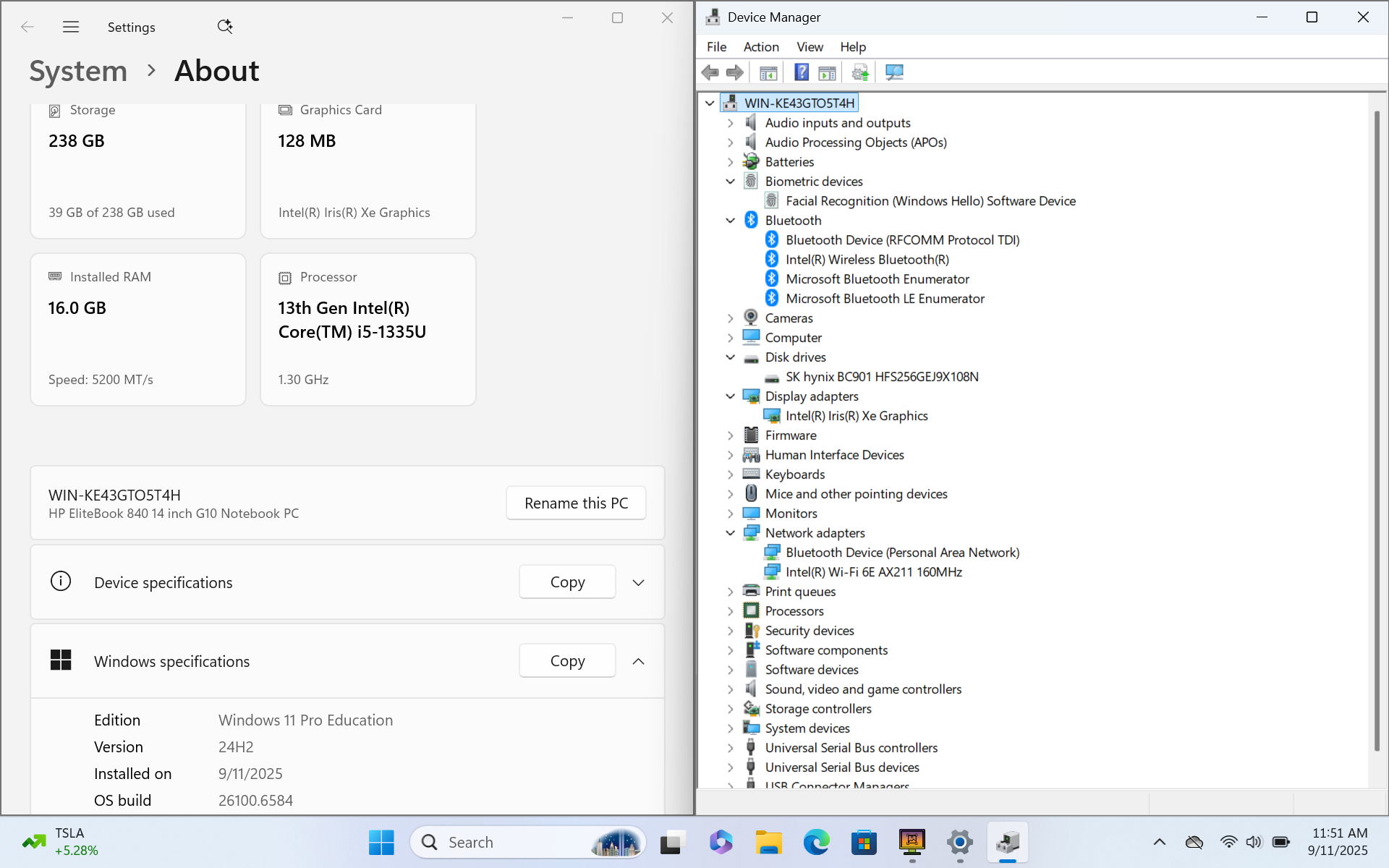Collapse Network adapters category
Viewport: 1389px width, 868px height.
pos(731,532)
